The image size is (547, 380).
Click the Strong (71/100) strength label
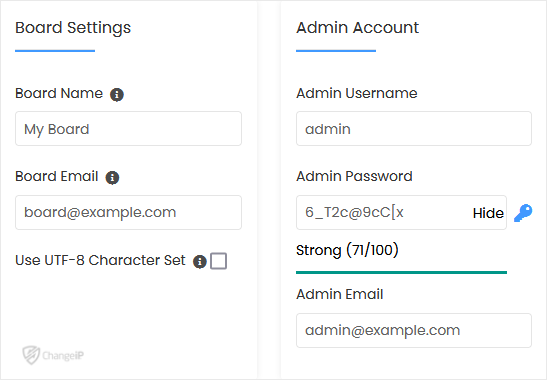tap(347, 250)
